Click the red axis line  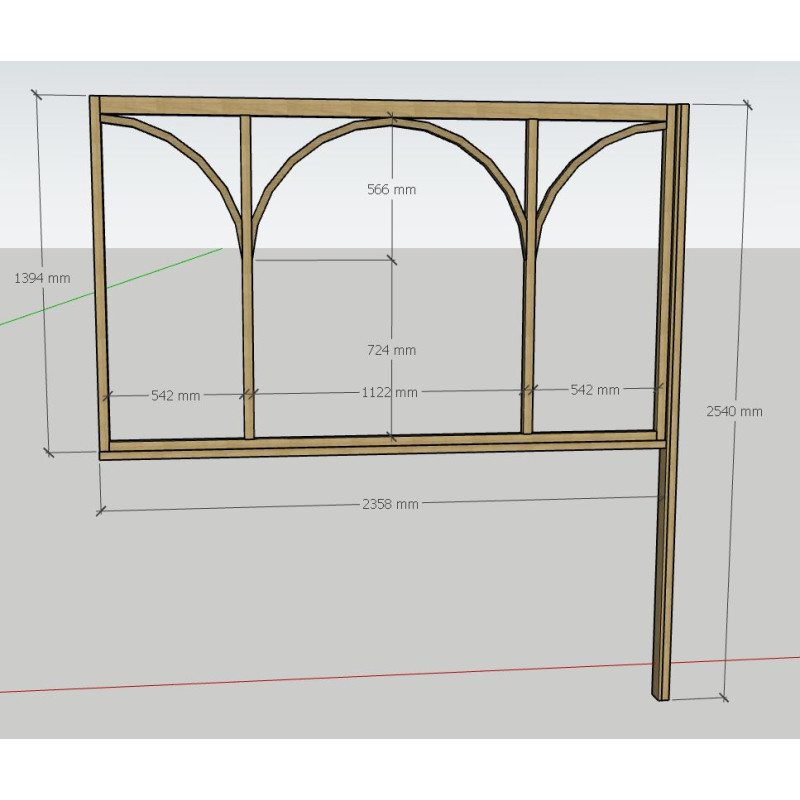[x=300, y=677]
